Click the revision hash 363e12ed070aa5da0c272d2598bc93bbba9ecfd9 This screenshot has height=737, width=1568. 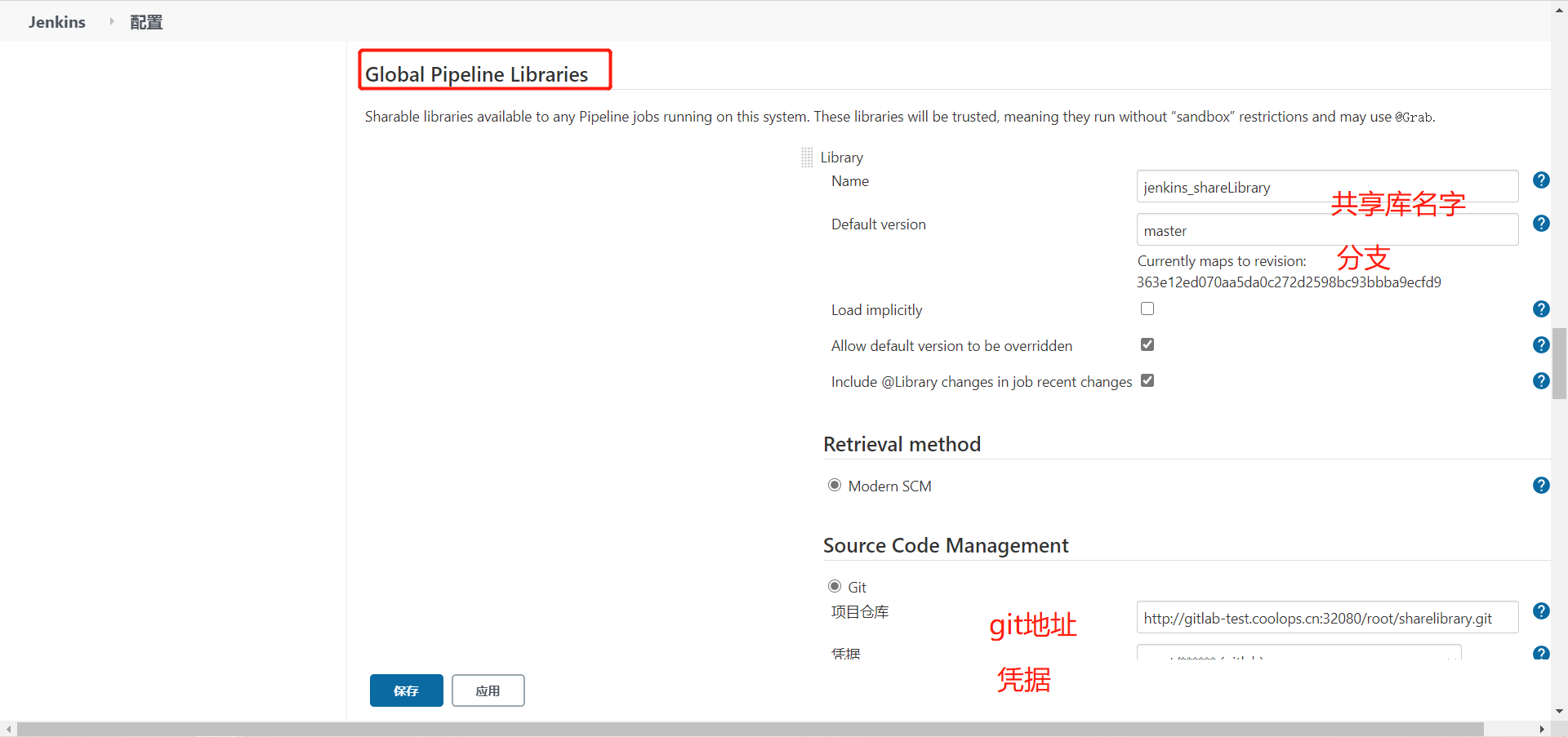1289,282
